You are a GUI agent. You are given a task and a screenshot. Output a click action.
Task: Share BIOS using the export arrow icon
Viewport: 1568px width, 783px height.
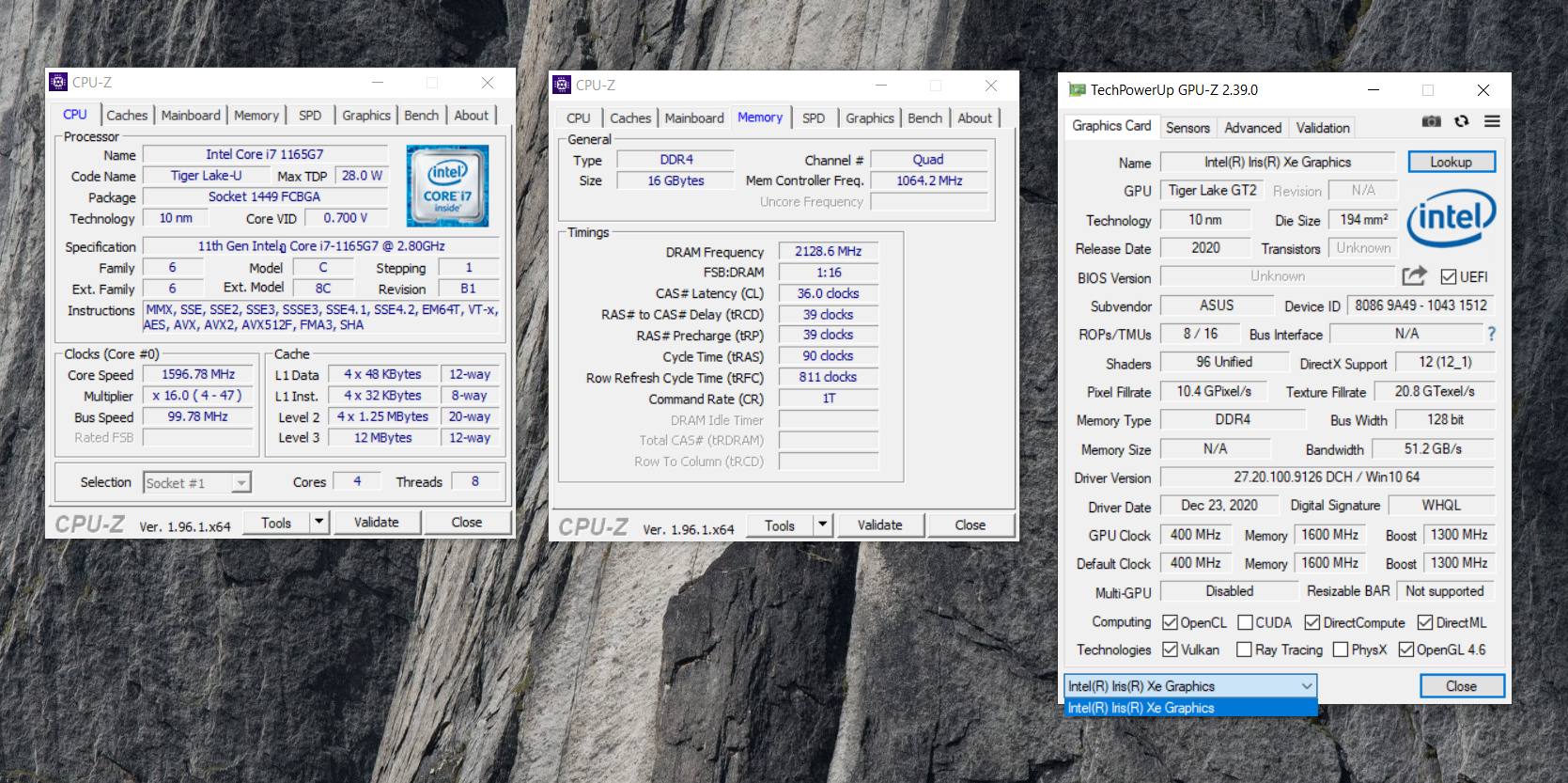point(1415,275)
